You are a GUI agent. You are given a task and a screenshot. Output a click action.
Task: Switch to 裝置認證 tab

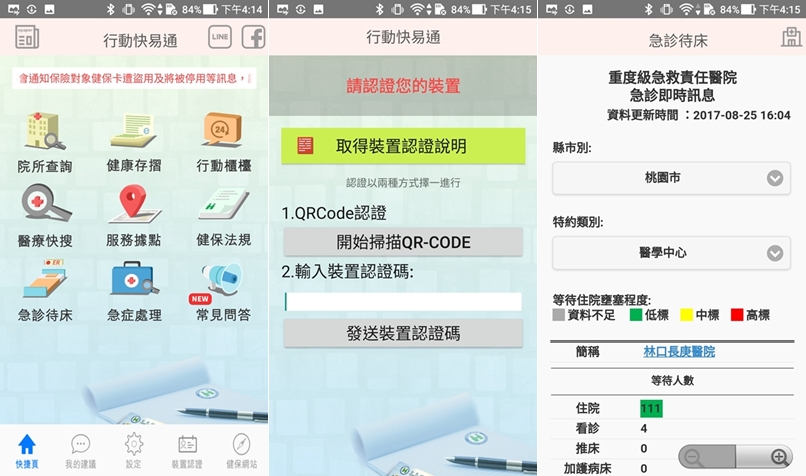(187, 451)
